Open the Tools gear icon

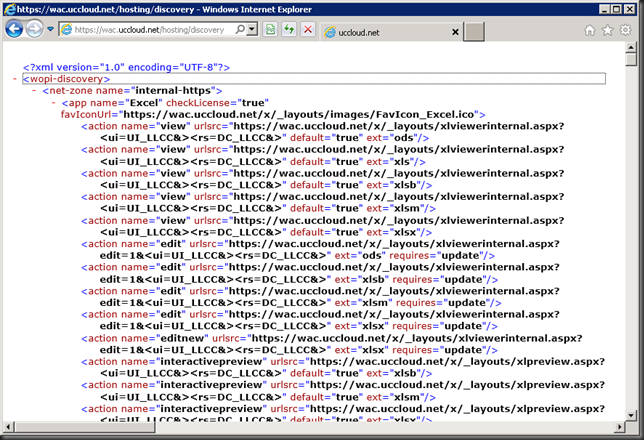(x=625, y=30)
